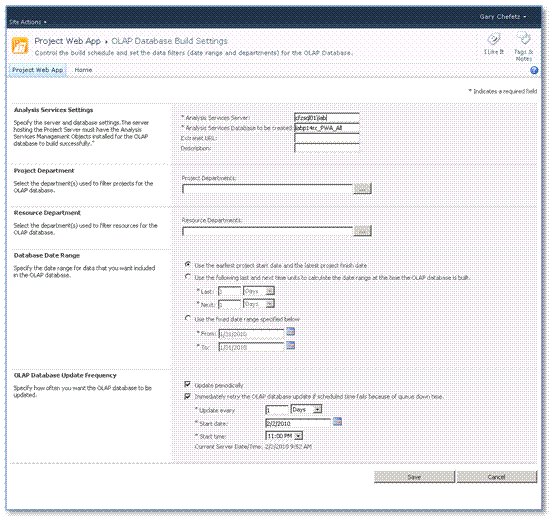Select earliest project start date radio option
This screenshot has width=553, height=521.
188,264
